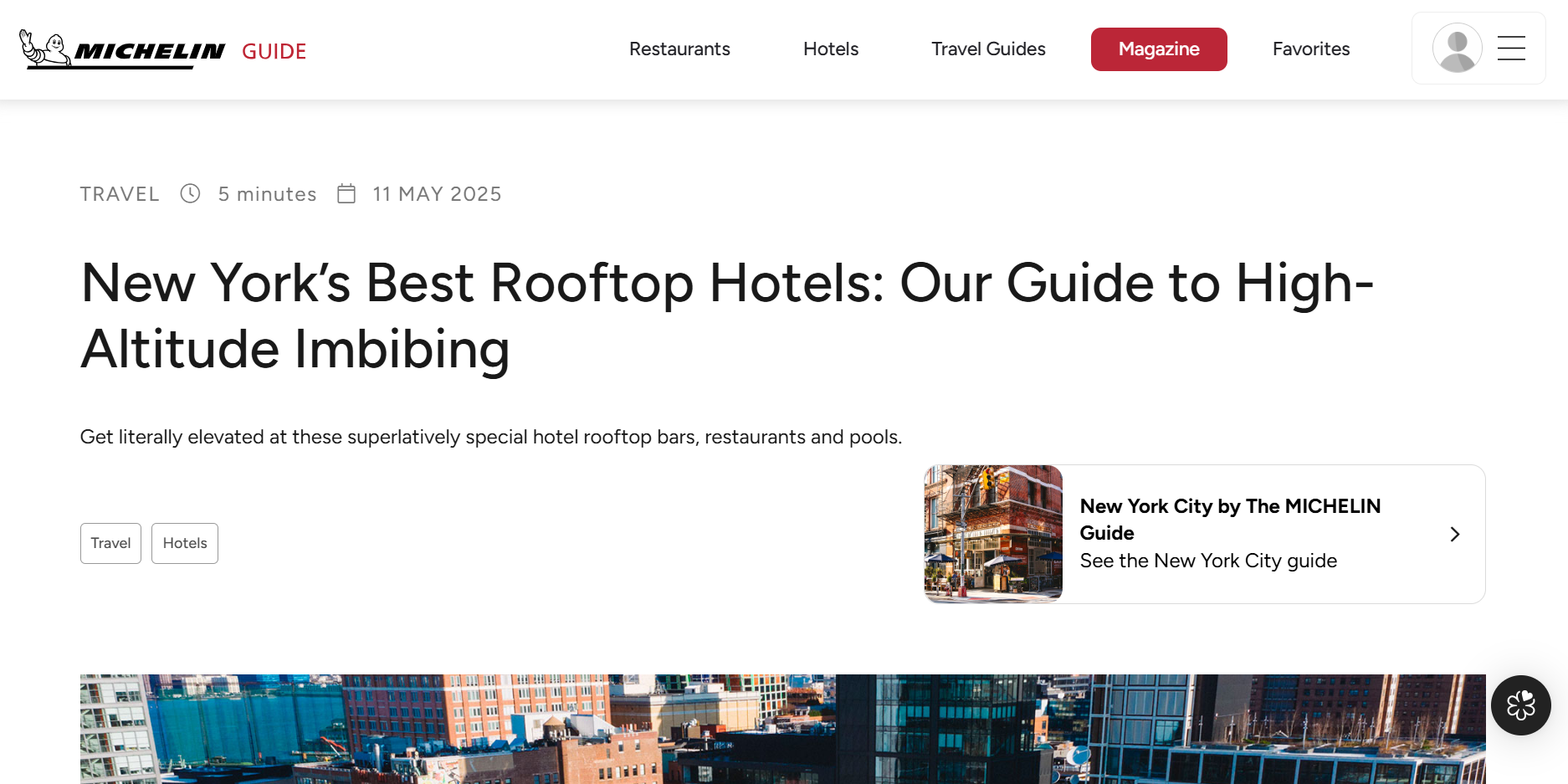Open Favorites in the top navigation

tap(1311, 49)
